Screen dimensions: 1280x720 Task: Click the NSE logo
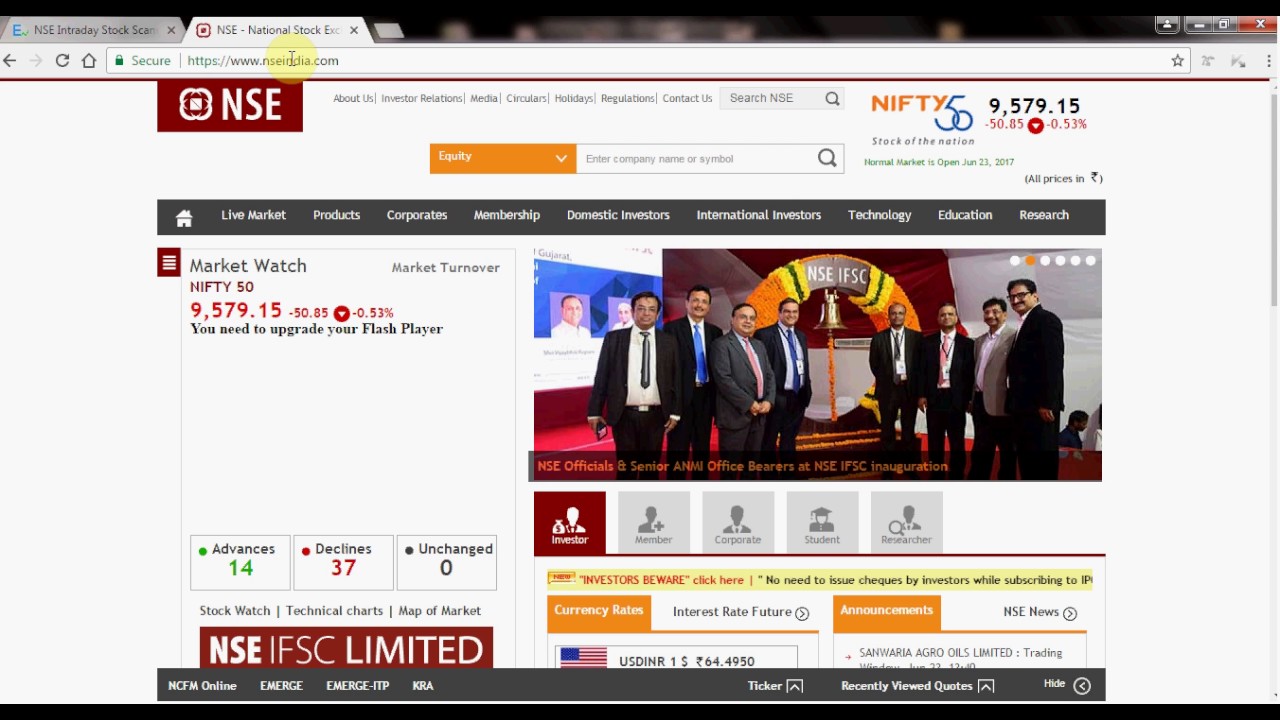point(230,106)
